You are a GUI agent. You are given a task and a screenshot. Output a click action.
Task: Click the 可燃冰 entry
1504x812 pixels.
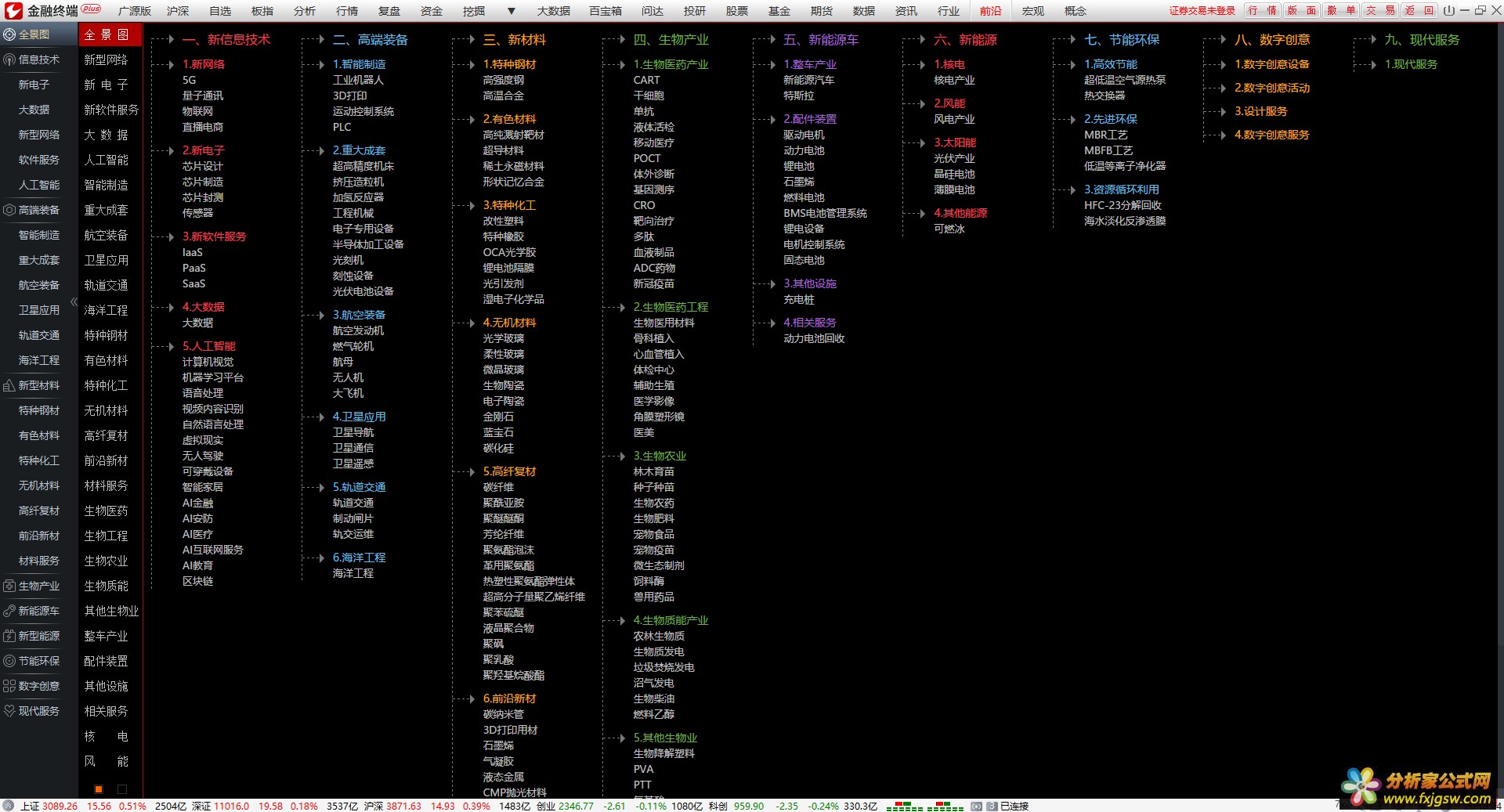949,229
